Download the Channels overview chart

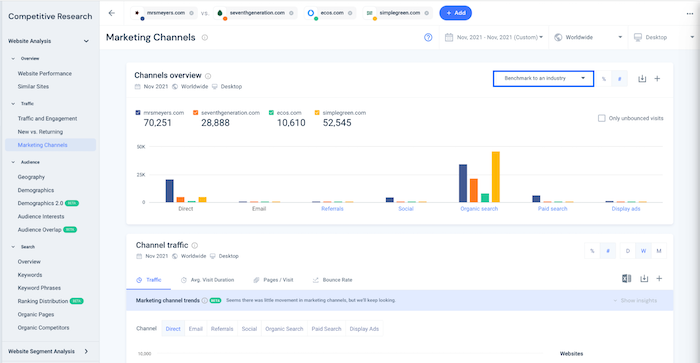[x=642, y=79]
